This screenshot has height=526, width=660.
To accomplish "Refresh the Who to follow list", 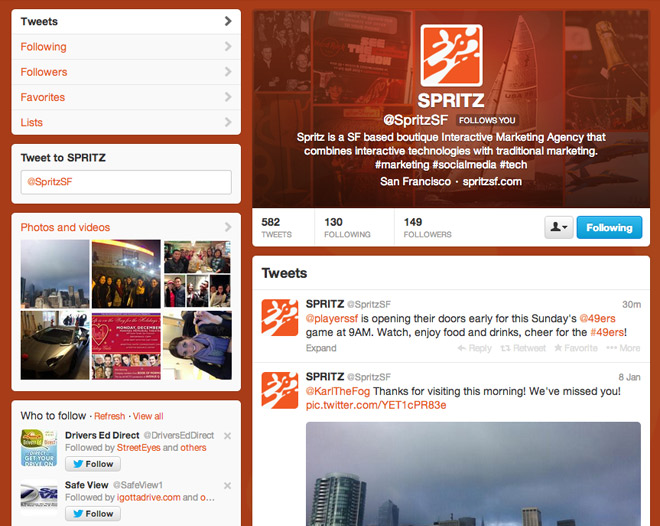I will click(109, 416).
